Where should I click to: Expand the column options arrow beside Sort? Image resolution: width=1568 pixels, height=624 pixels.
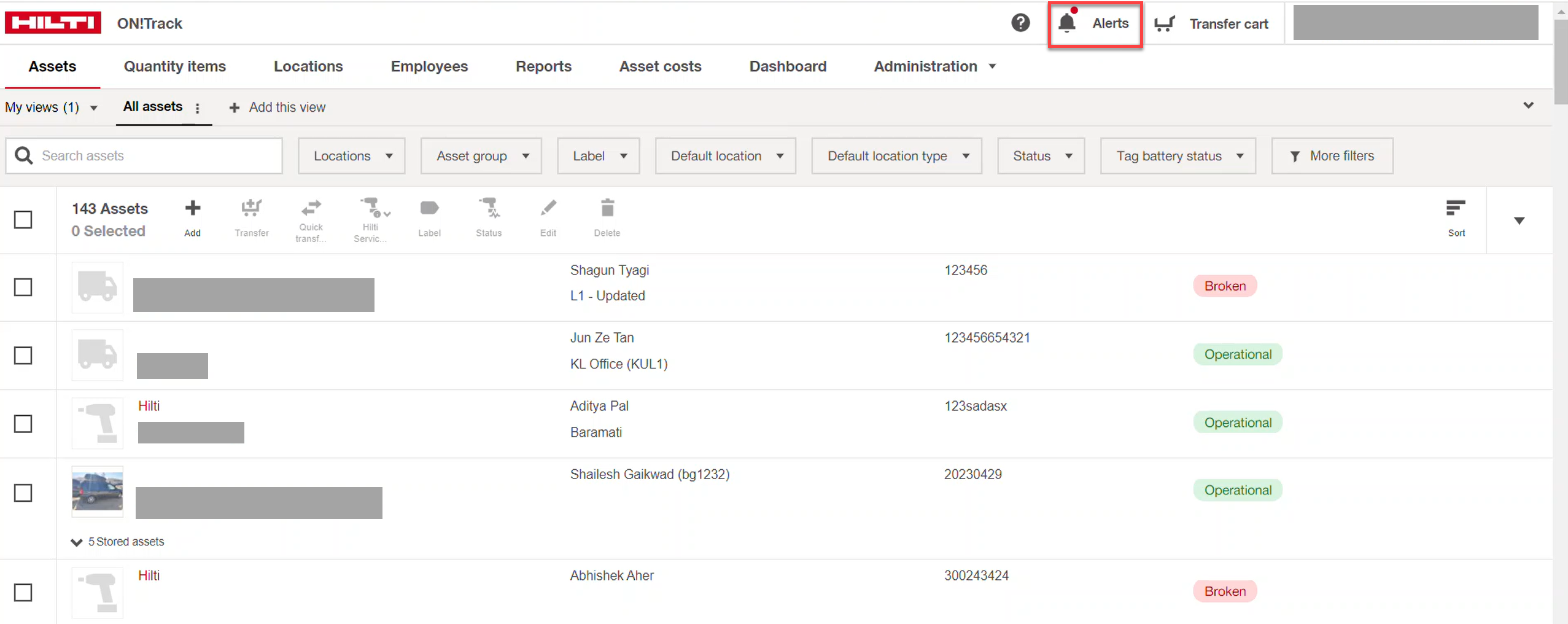(1519, 220)
